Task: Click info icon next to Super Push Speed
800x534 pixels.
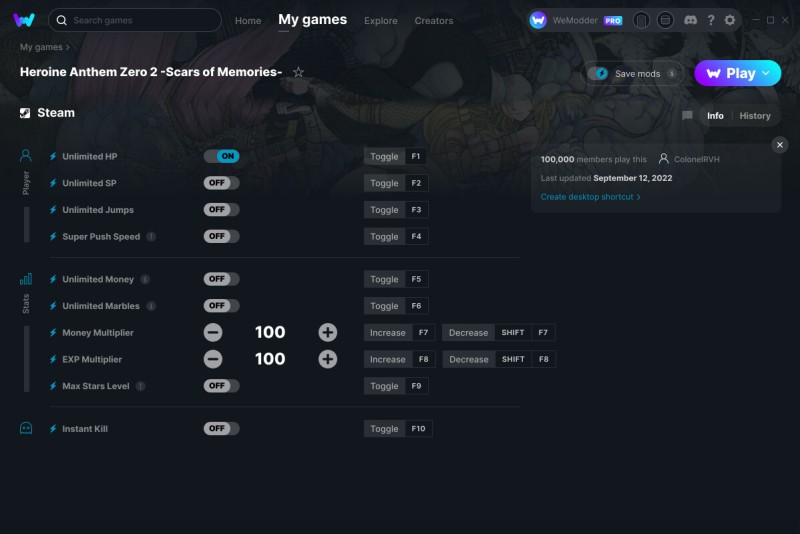Action: pyautogui.click(x=151, y=237)
